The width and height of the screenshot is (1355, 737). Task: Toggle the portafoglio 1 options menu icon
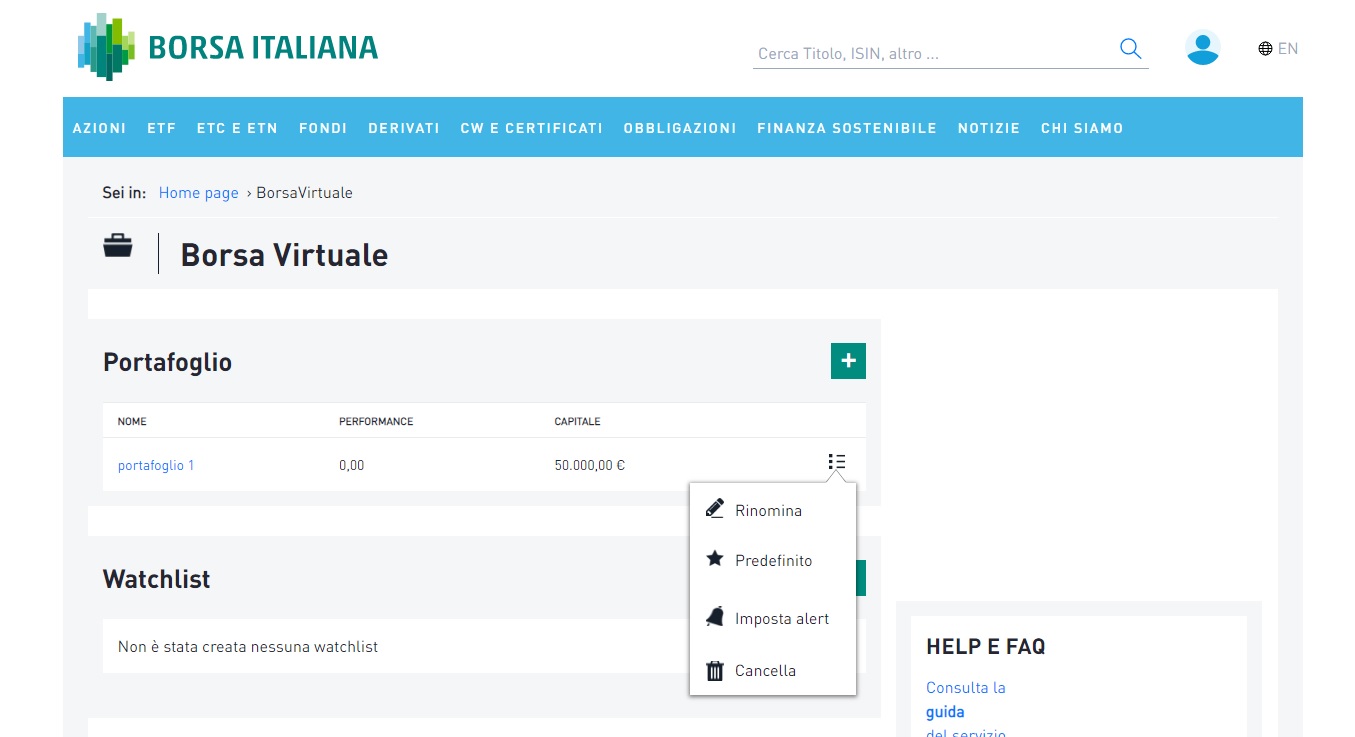[837, 462]
